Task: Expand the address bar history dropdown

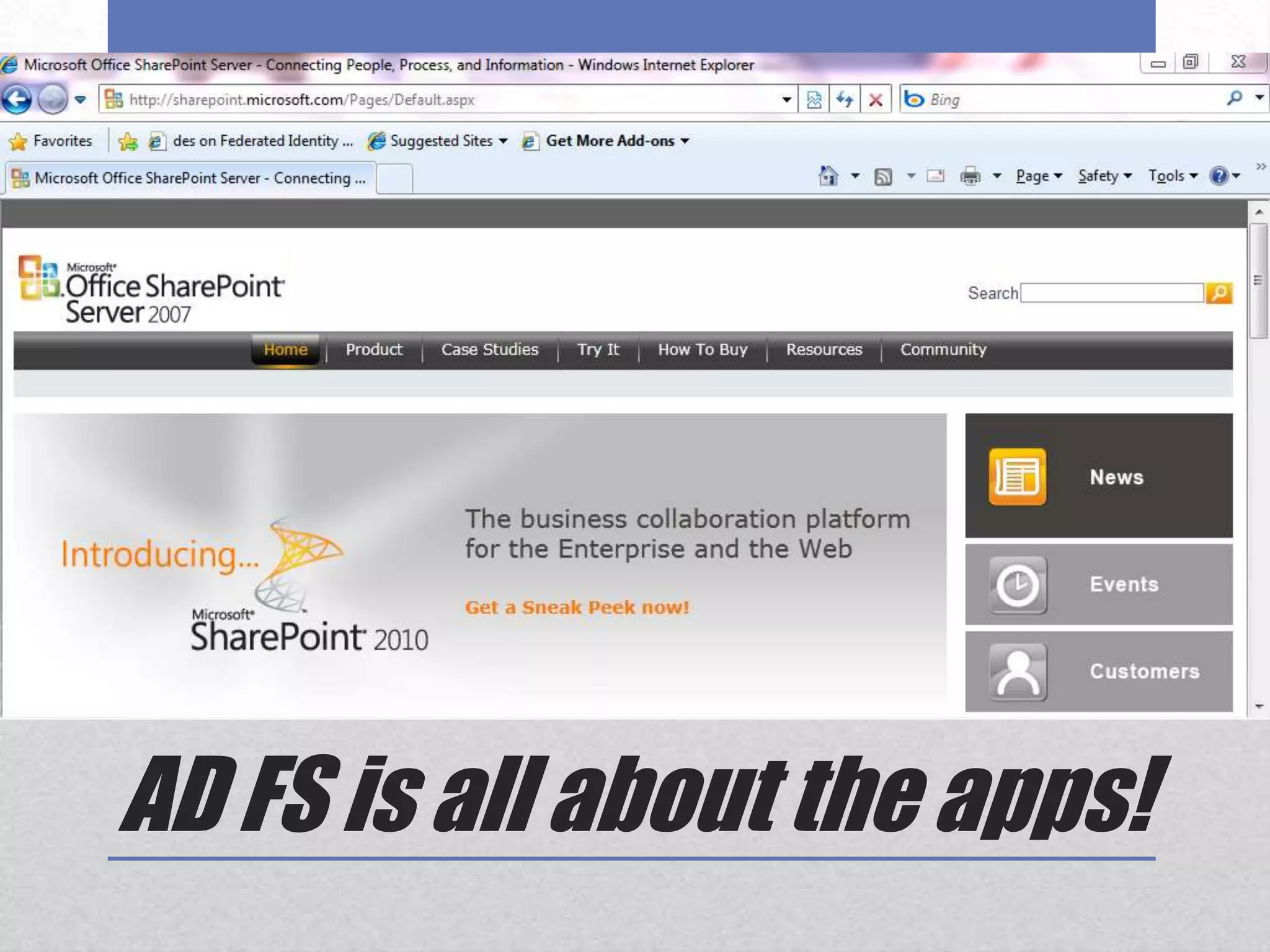Action: pos(786,100)
